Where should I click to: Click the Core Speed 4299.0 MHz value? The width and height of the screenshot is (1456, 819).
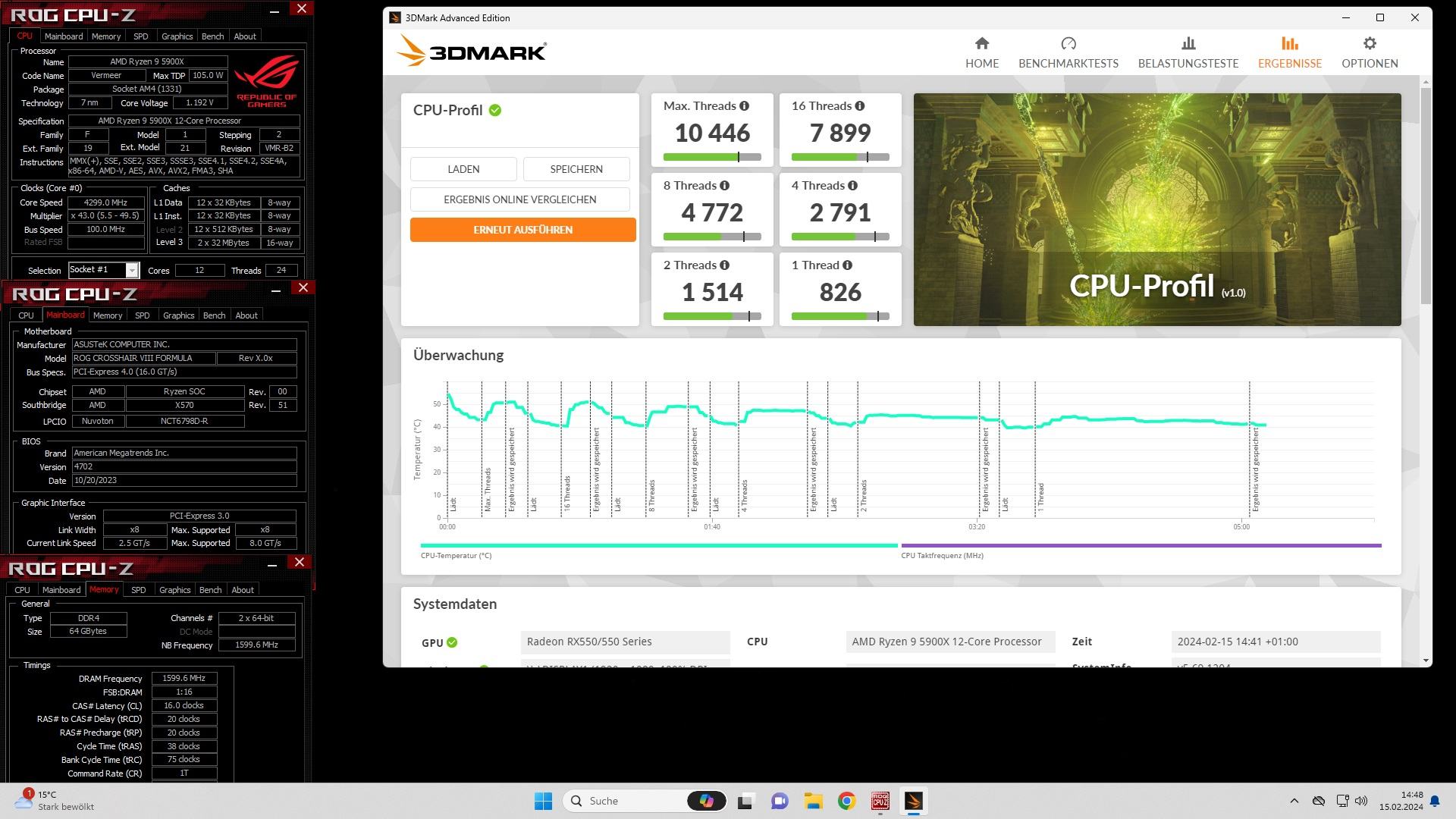(x=106, y=202)
